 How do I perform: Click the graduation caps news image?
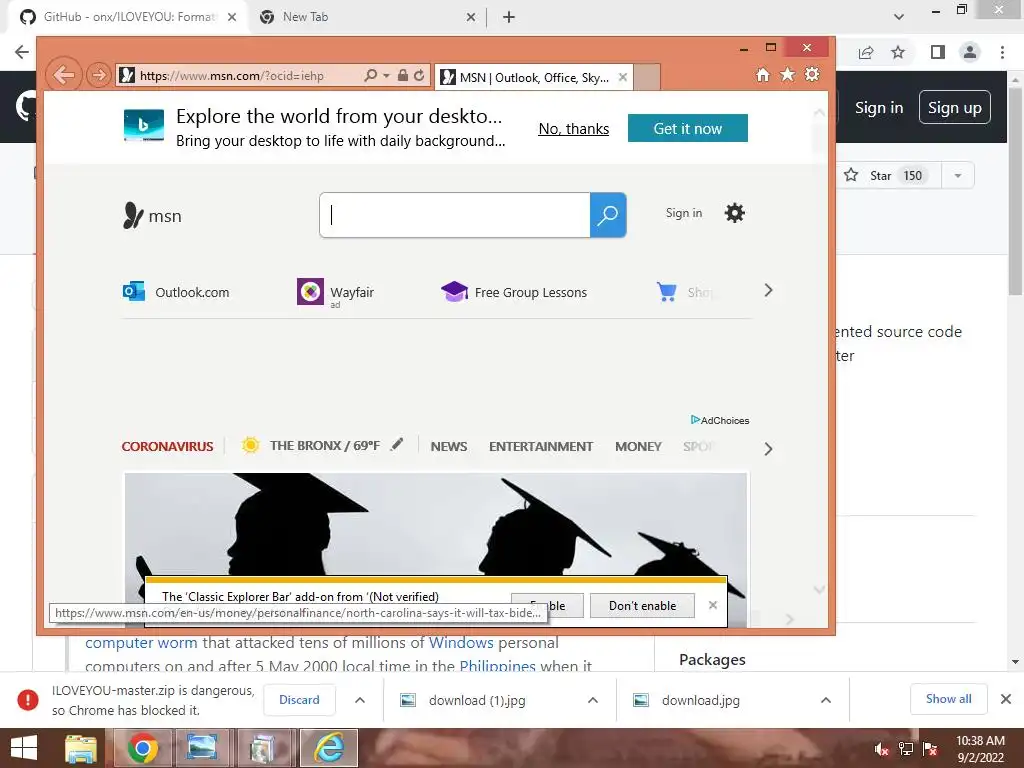[436, 524]
